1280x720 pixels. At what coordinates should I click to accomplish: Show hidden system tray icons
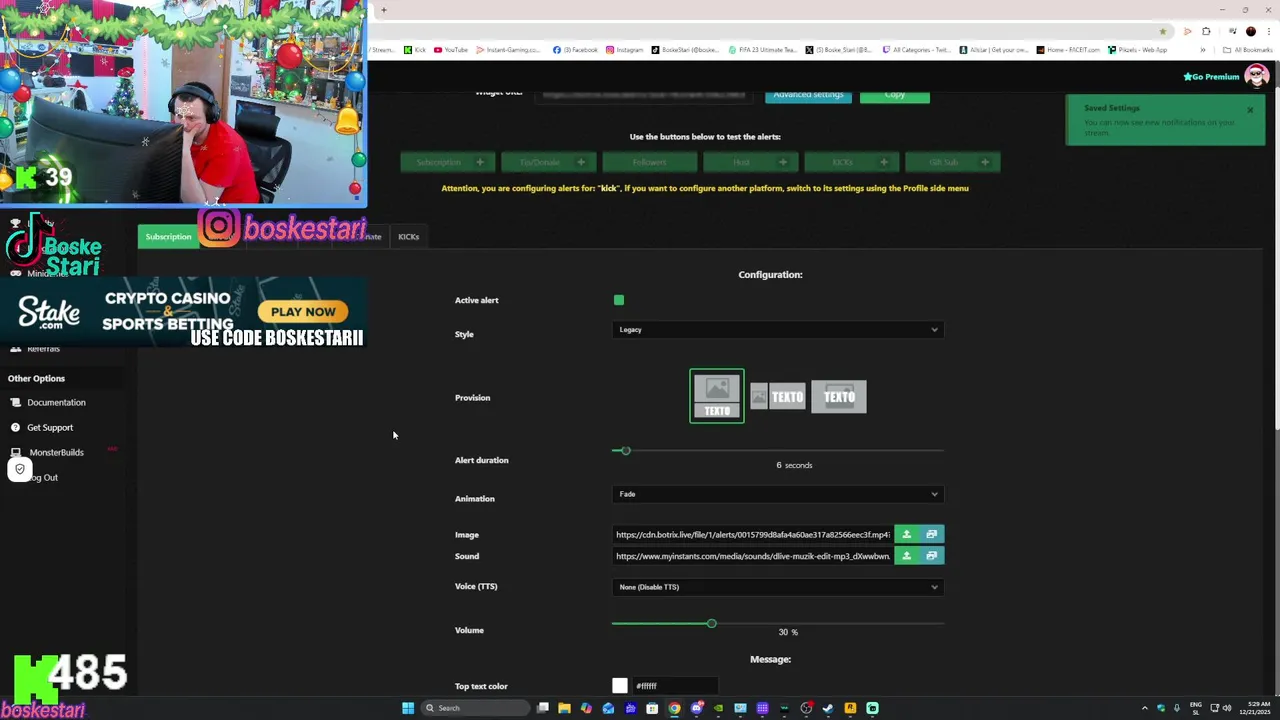(x=1145, y=708)
